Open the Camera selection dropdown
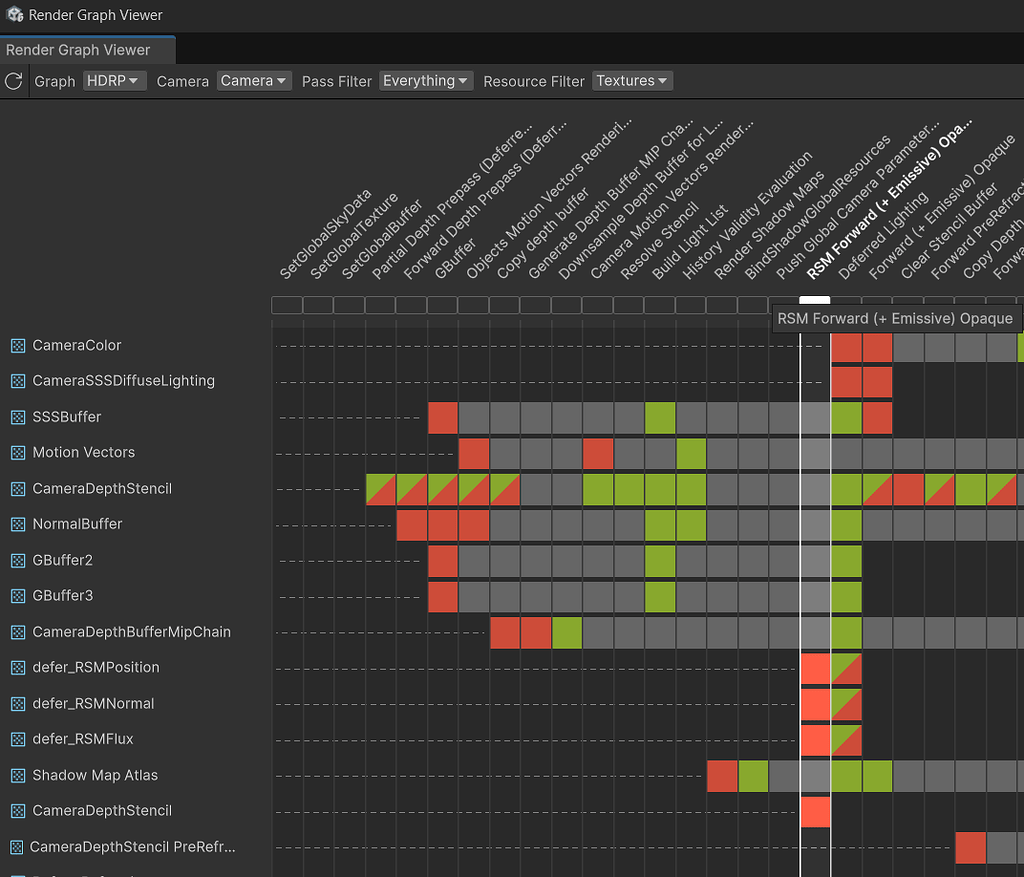Viewport: 1024px width, 877px height. coord(253,81)
